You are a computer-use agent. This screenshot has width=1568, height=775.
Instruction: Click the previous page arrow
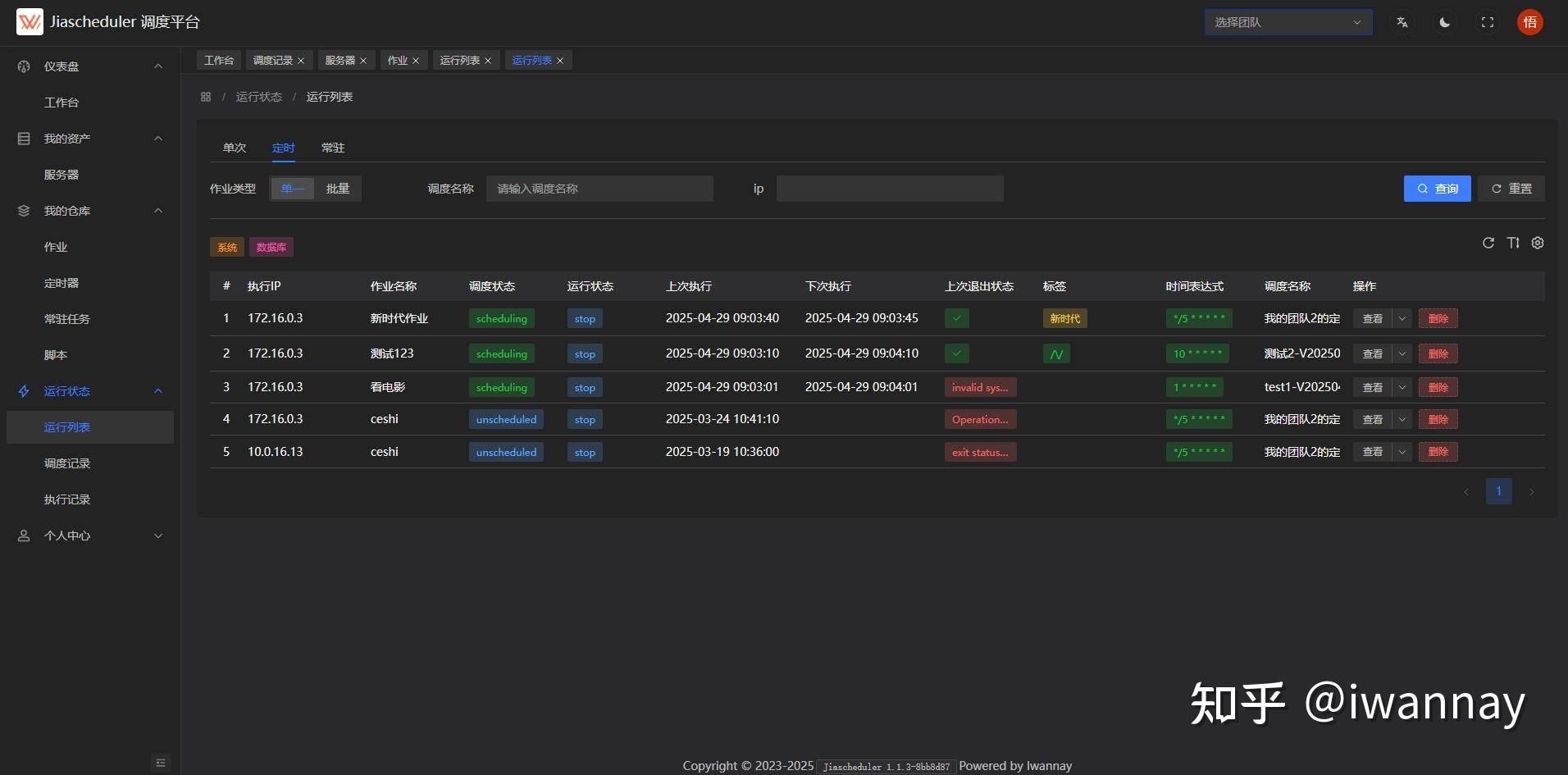click(x=1466, y=491)
